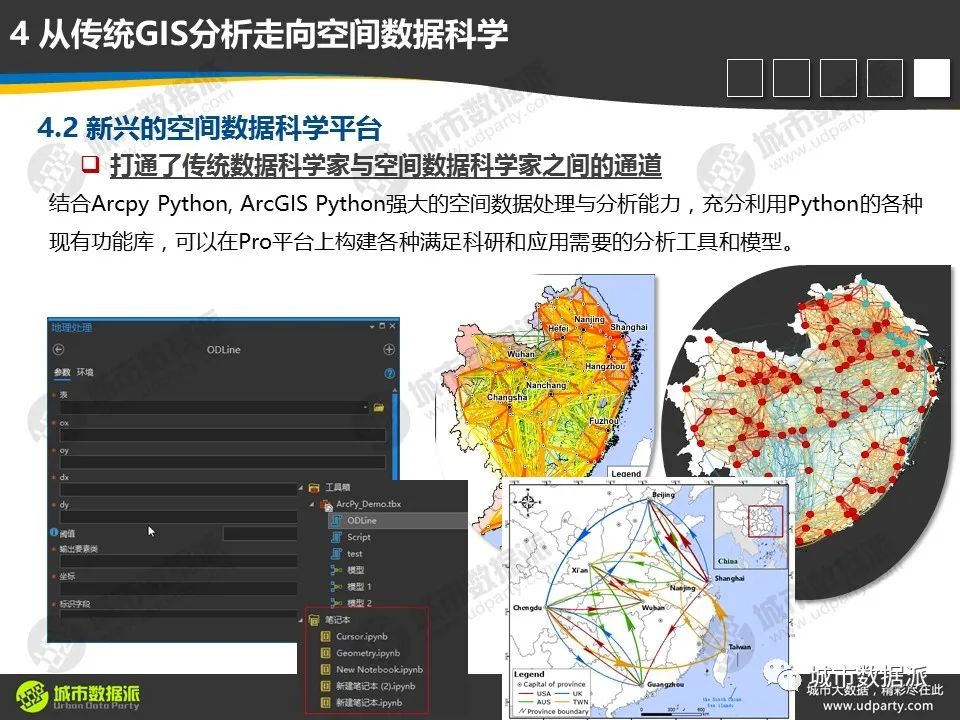
Task: Click the first dark slide progress square
Action: tap(744, 78)
